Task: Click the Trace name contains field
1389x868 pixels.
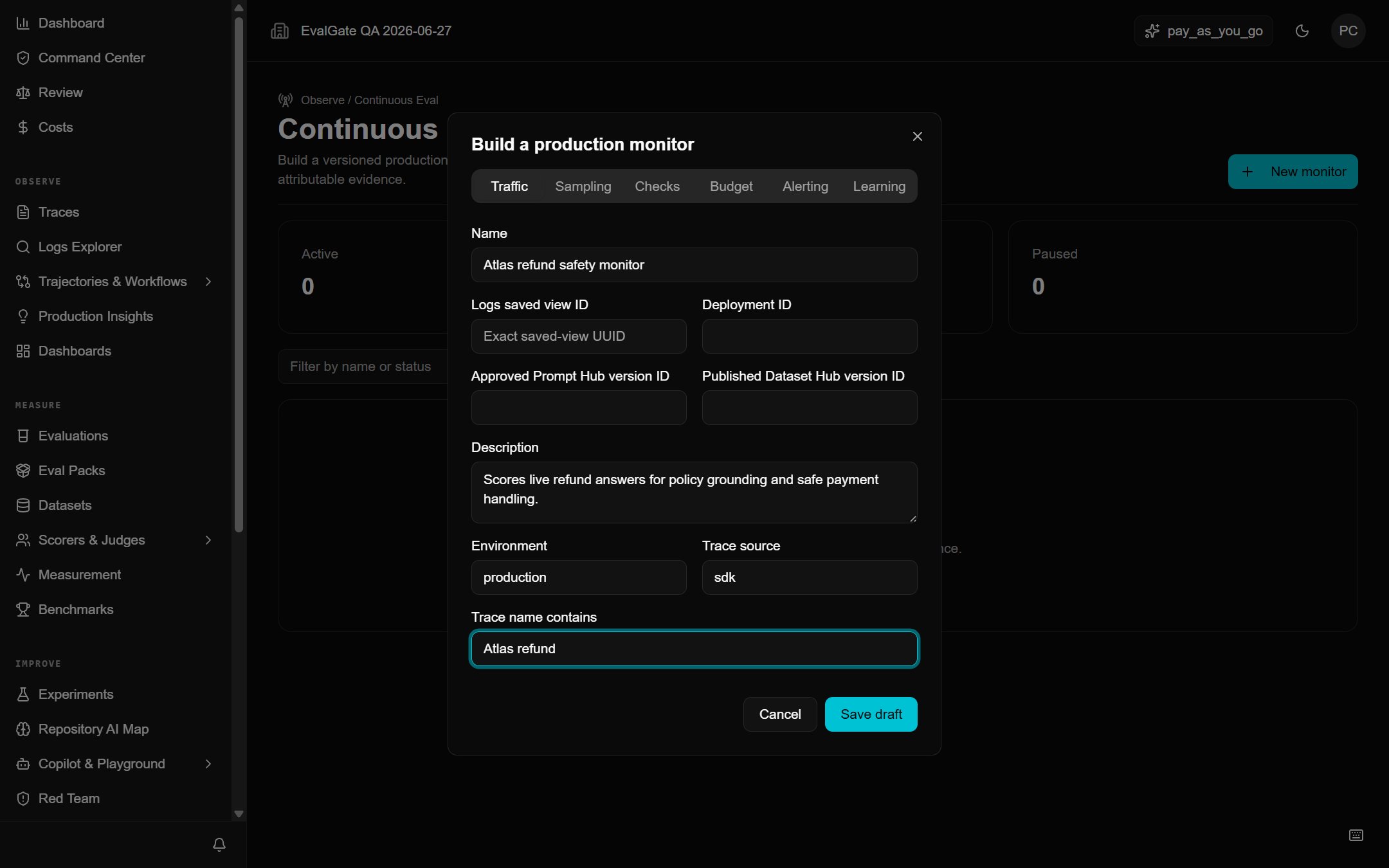Action: point(694,649)
